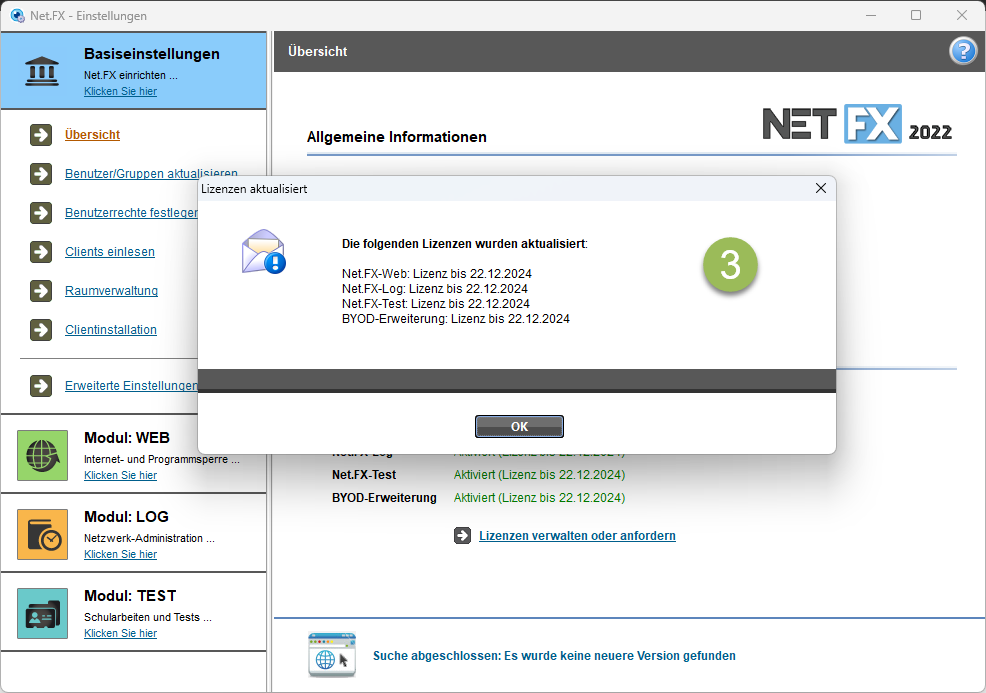Viewport: 986px width, 693px height.
Task: Click Aktiviert status next to BYOD-Erweiterung
Action: (540, 497)
